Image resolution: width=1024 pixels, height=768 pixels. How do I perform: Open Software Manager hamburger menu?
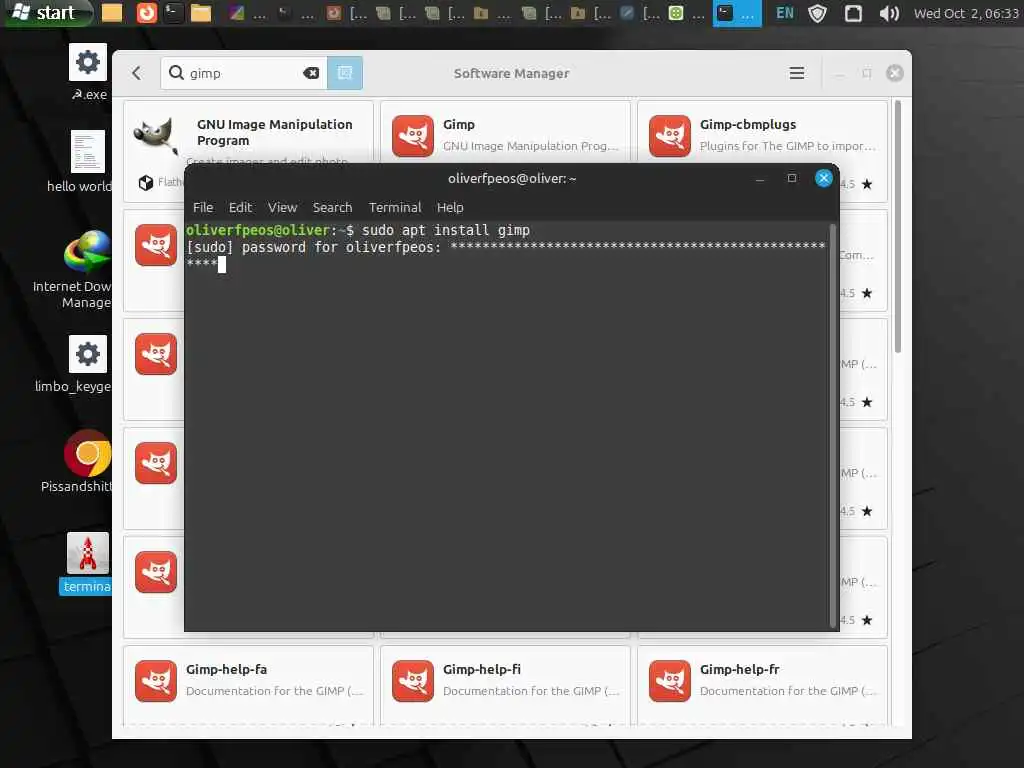(797, 73)
